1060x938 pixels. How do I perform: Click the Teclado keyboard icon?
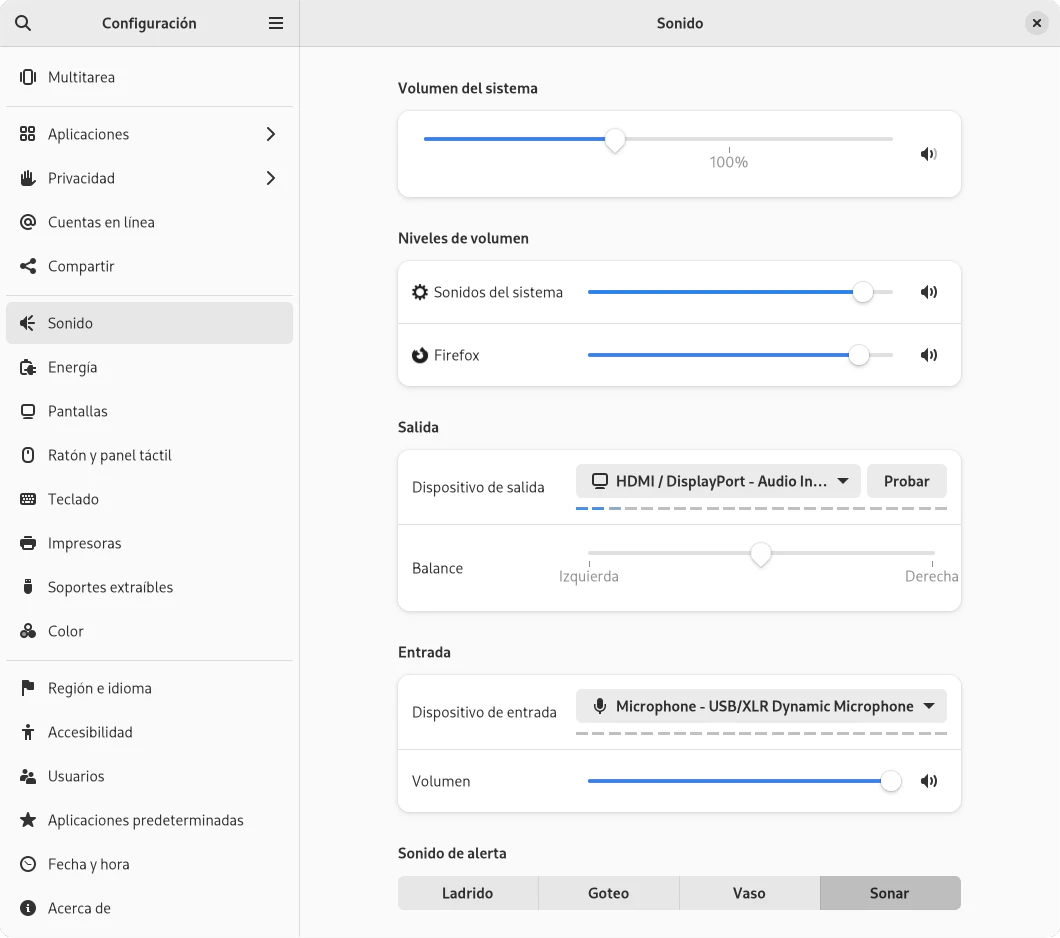[28, 499]
